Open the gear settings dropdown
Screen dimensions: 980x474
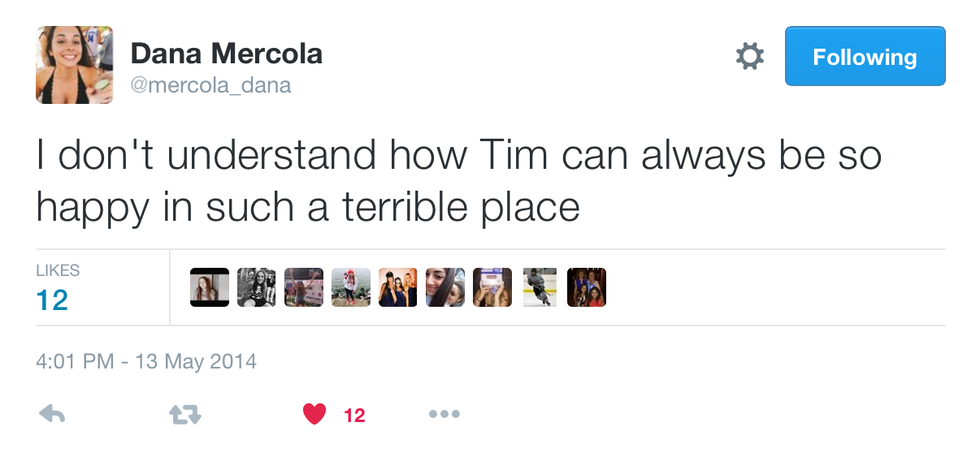point(749,56)
